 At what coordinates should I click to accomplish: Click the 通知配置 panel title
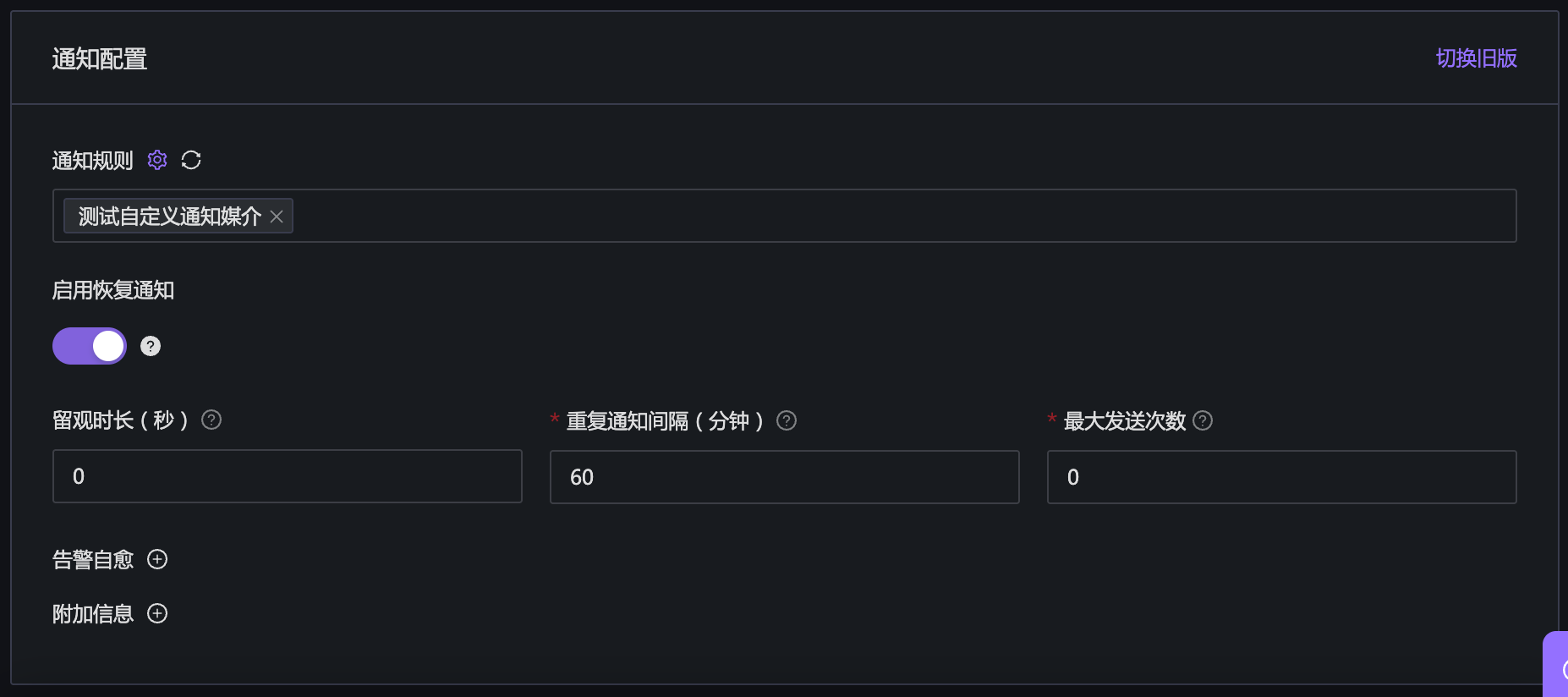coord(100,58)
